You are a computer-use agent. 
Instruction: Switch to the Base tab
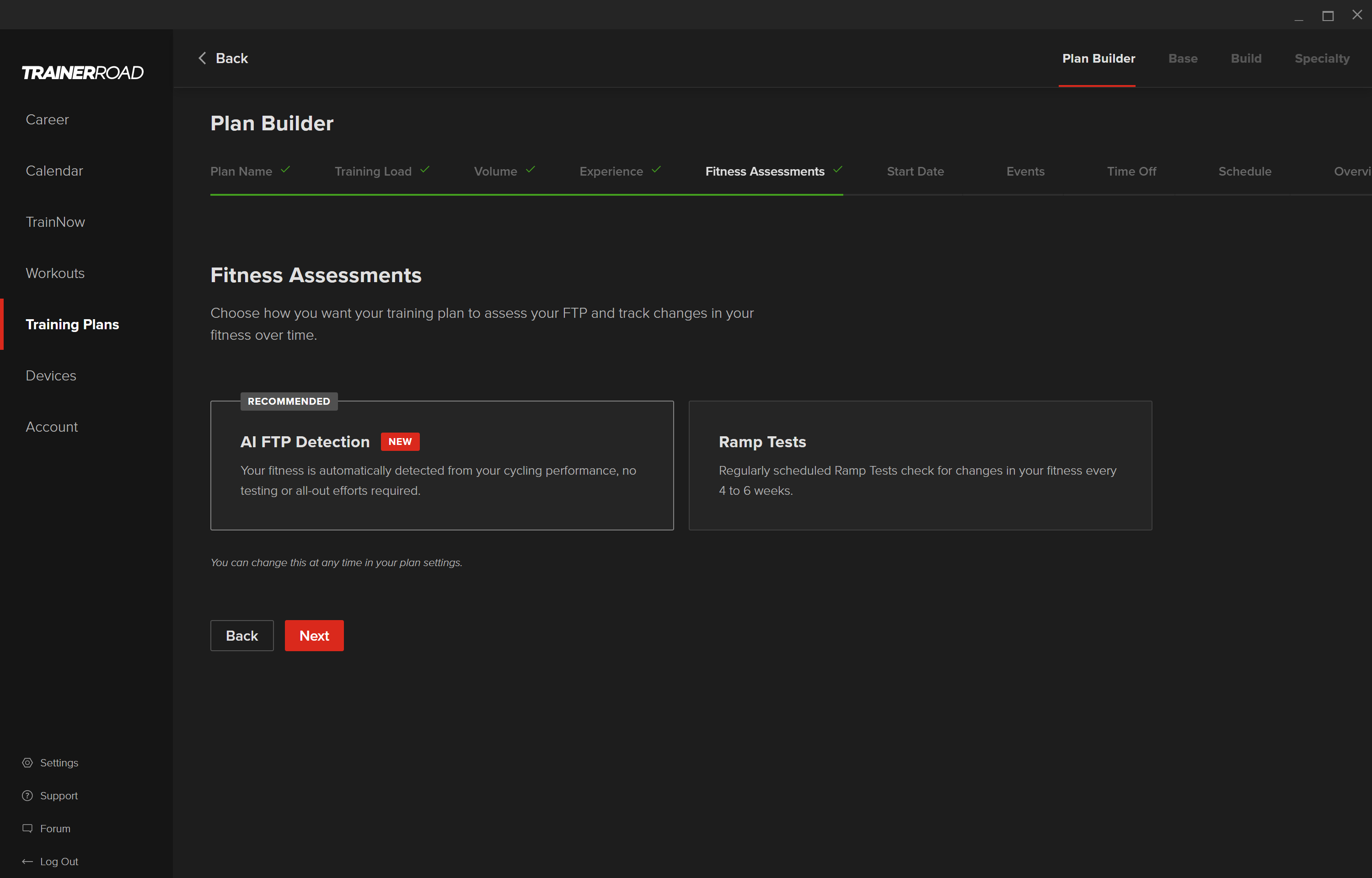[x=1182, y=58]
